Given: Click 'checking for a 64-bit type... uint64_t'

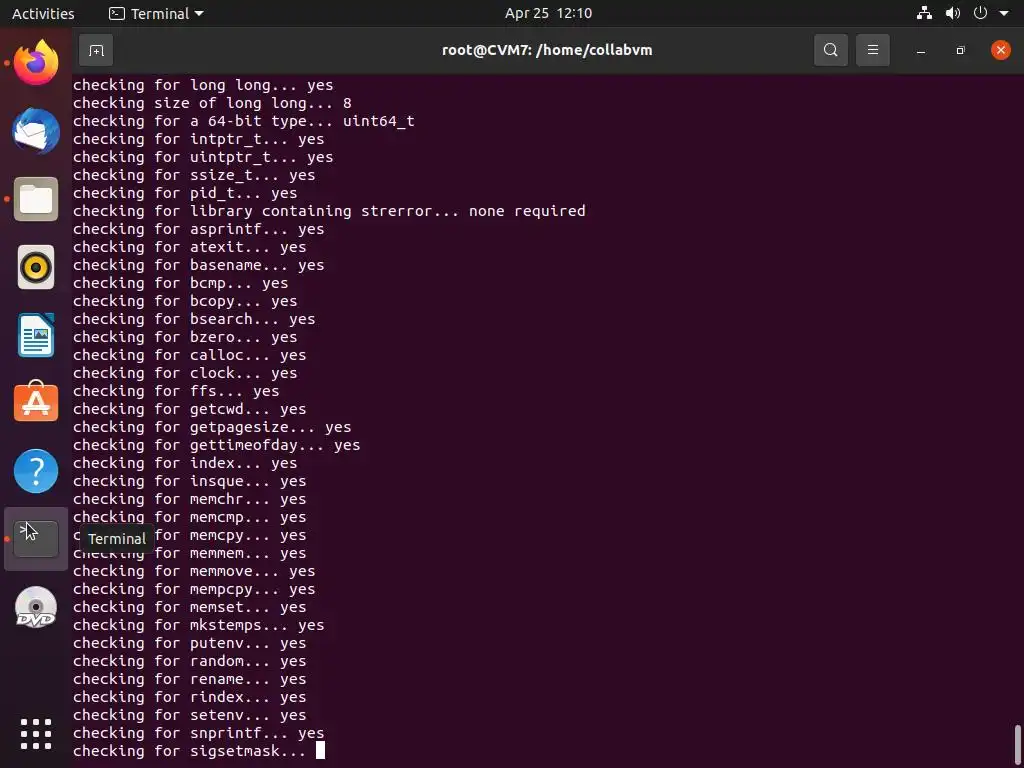Looking at the screenshot, I should point(243,121).
